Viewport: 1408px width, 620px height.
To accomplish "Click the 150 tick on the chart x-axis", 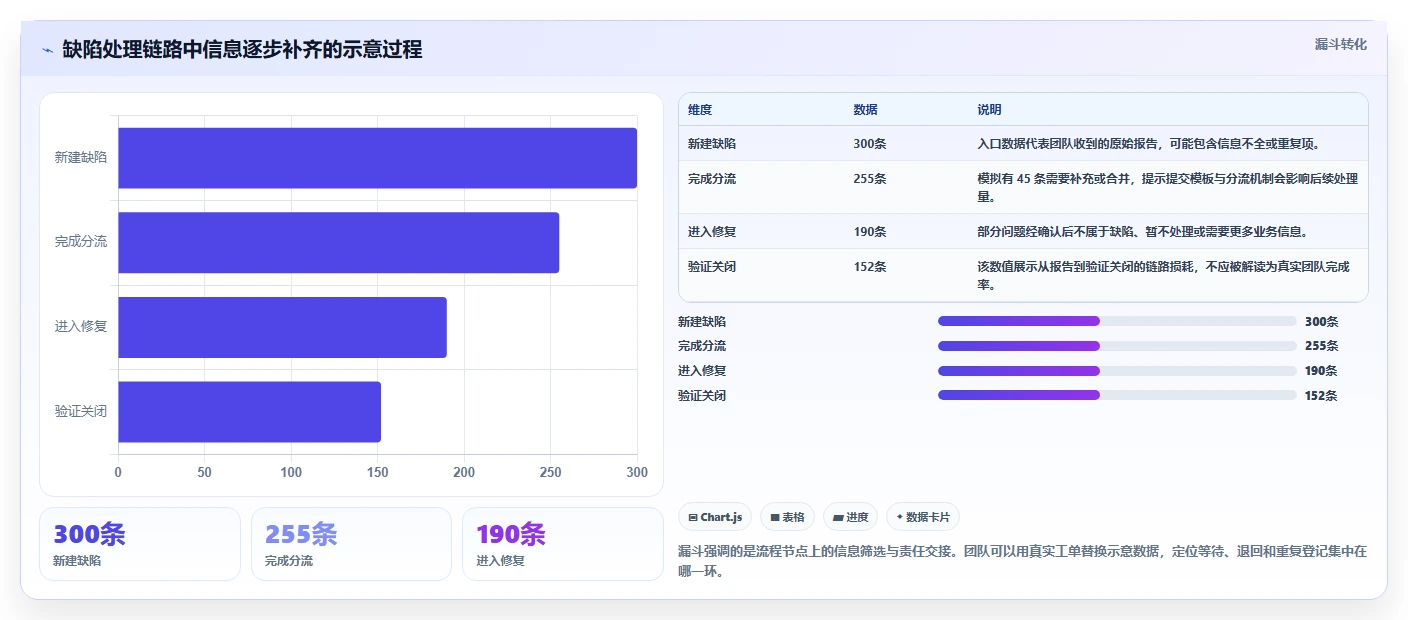I will pyautogui.click(x=377, y=472).
